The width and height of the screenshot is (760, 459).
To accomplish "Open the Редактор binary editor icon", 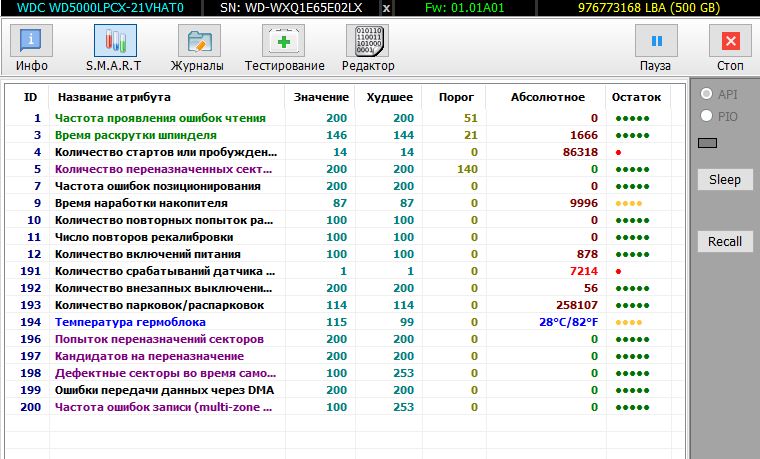I will pos(367,41).
